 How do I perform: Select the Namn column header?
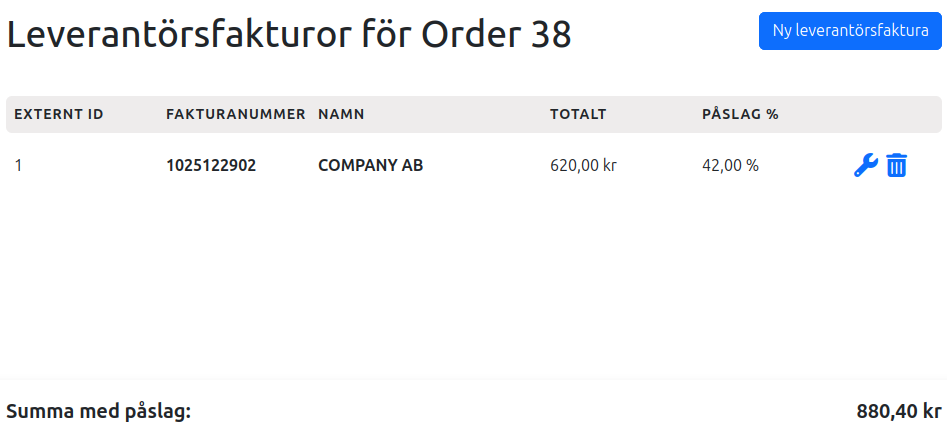pos(341,114)
